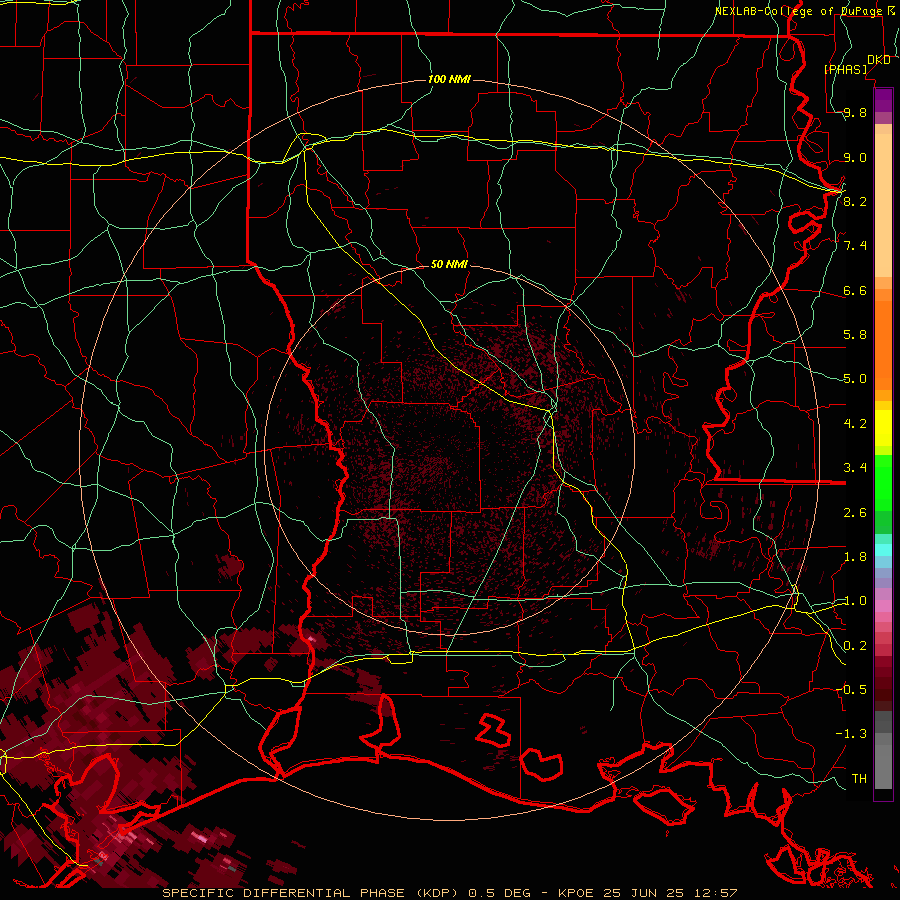Click the "[PHAS]" legend unit label

pyautogui.click(x=845, y=69)
